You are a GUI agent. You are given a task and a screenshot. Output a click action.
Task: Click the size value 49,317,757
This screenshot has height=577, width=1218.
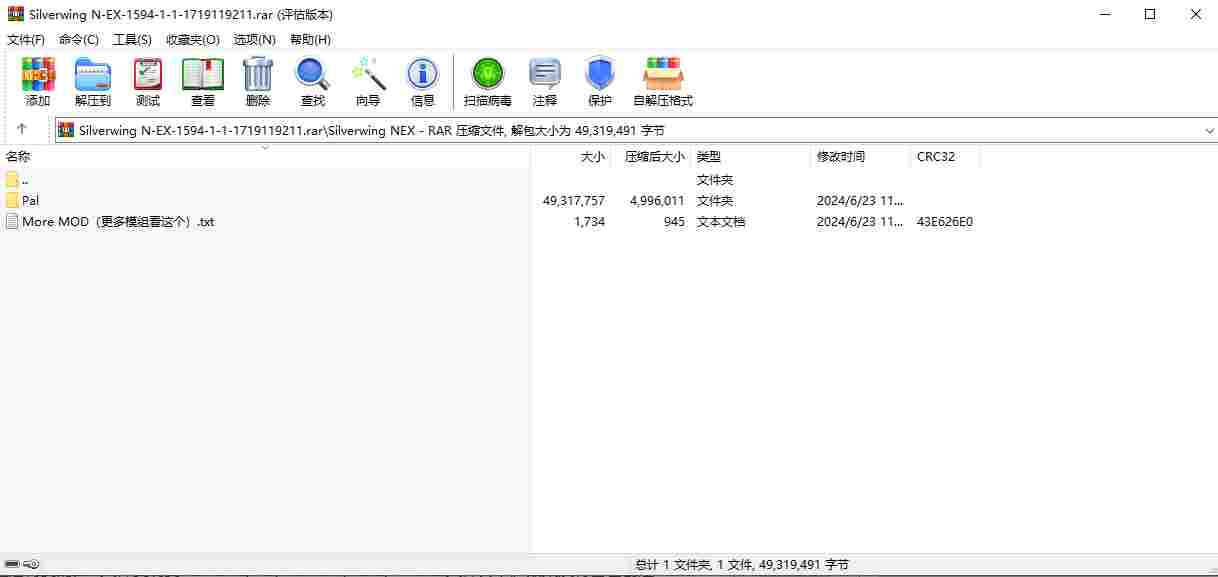point(574,200)
